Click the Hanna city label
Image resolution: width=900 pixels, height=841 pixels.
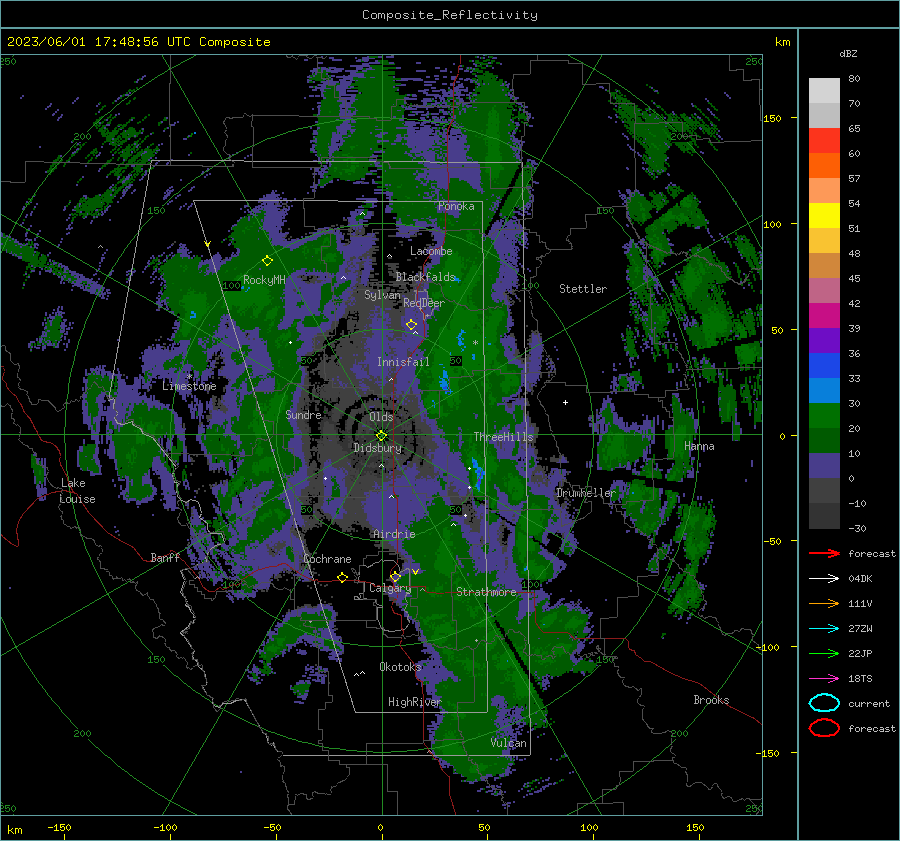click(x=699, y=446)
